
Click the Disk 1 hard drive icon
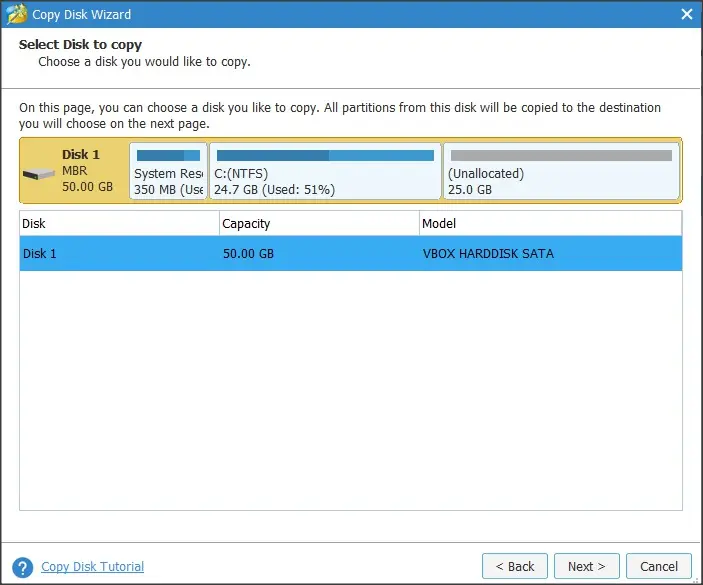(x=39, y=174)
